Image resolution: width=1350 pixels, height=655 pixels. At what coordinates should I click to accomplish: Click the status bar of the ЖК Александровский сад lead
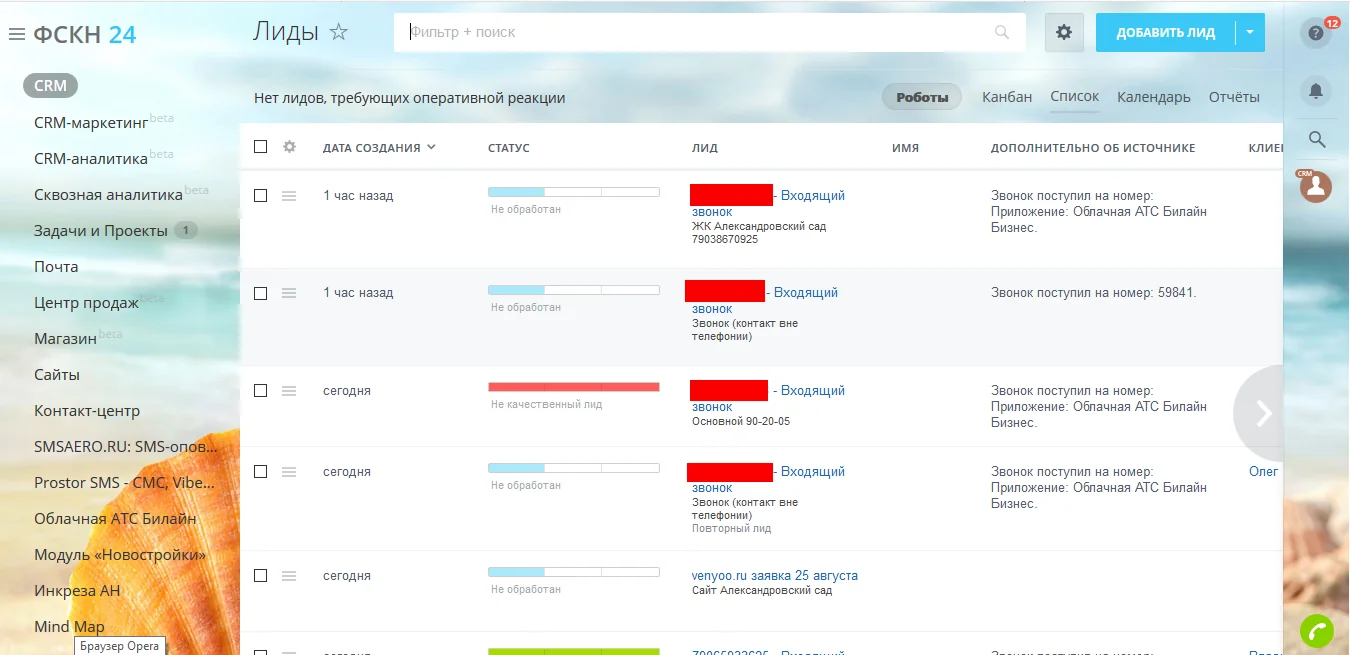click(574, 191)
